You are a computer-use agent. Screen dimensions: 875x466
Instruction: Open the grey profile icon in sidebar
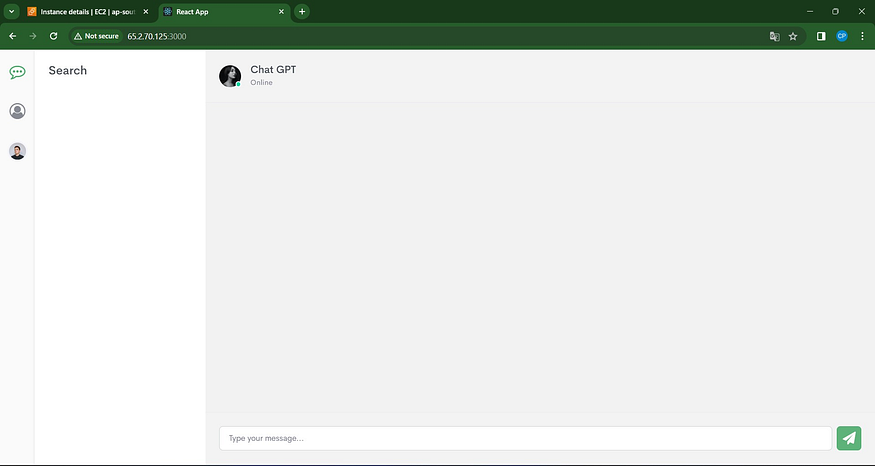(x=17, y=111)
